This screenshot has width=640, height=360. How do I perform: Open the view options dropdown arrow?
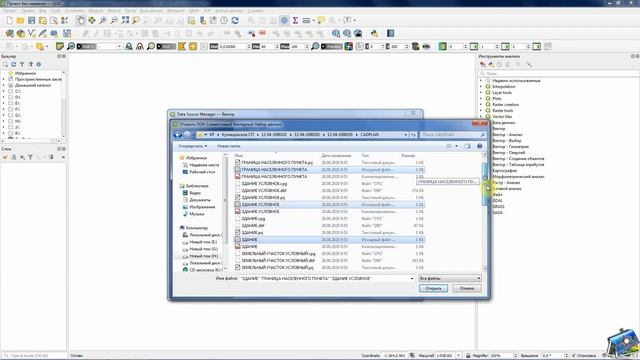[x=456, y=146]
